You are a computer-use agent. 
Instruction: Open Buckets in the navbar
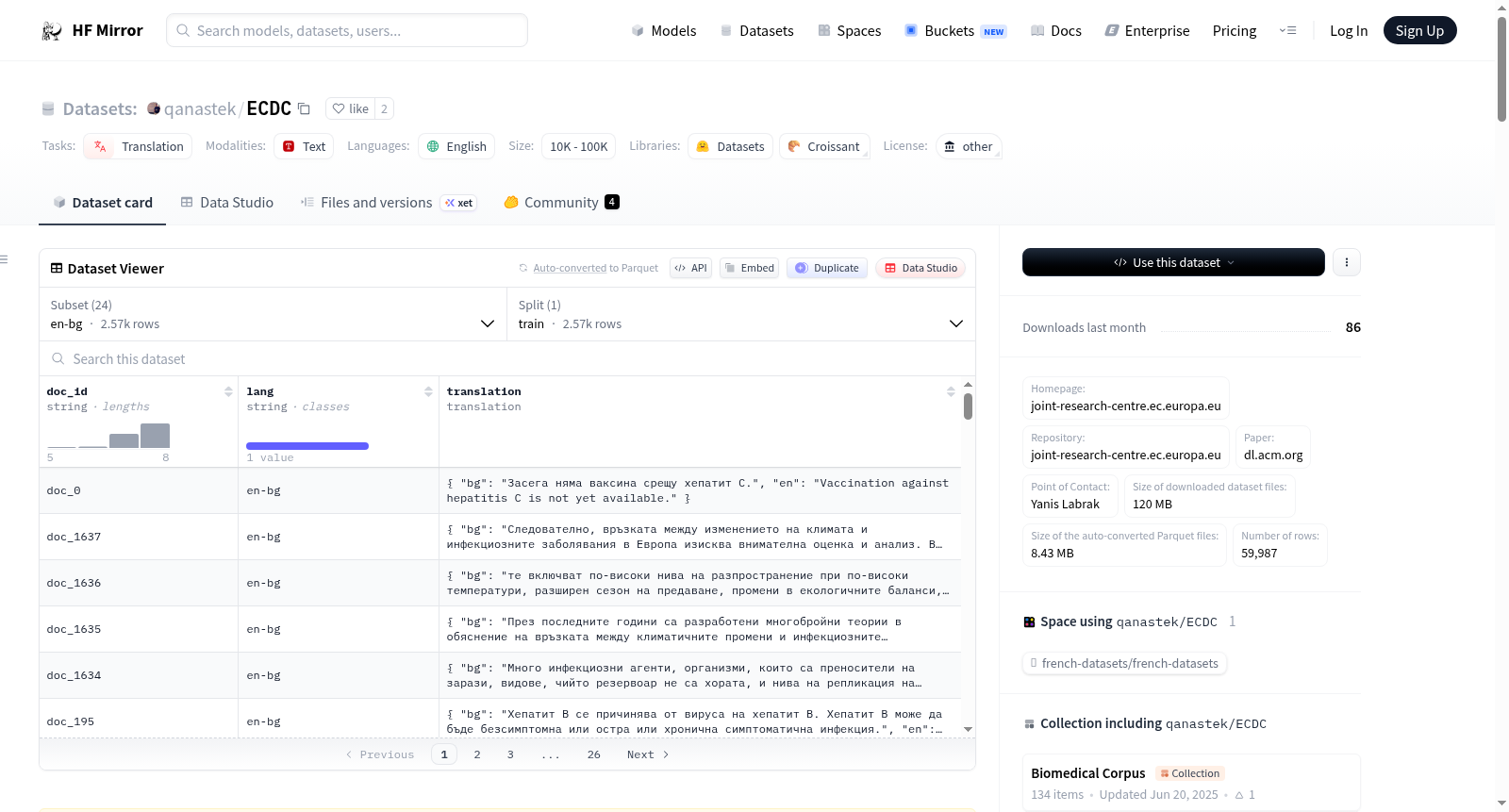pos(955,30)
